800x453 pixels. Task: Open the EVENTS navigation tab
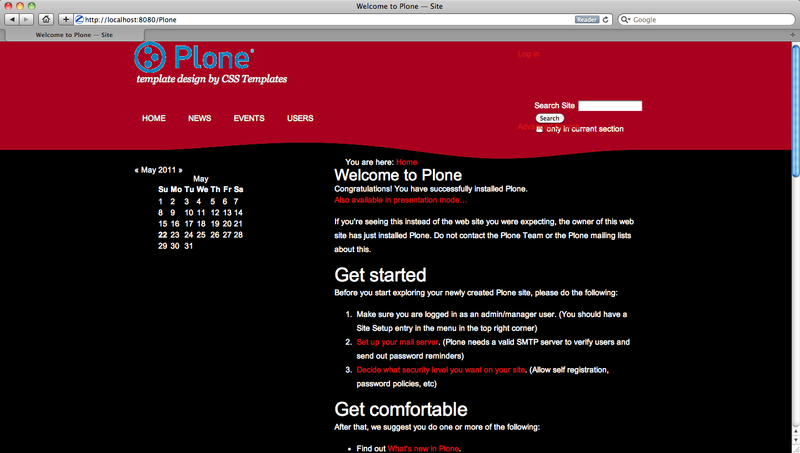249,118
